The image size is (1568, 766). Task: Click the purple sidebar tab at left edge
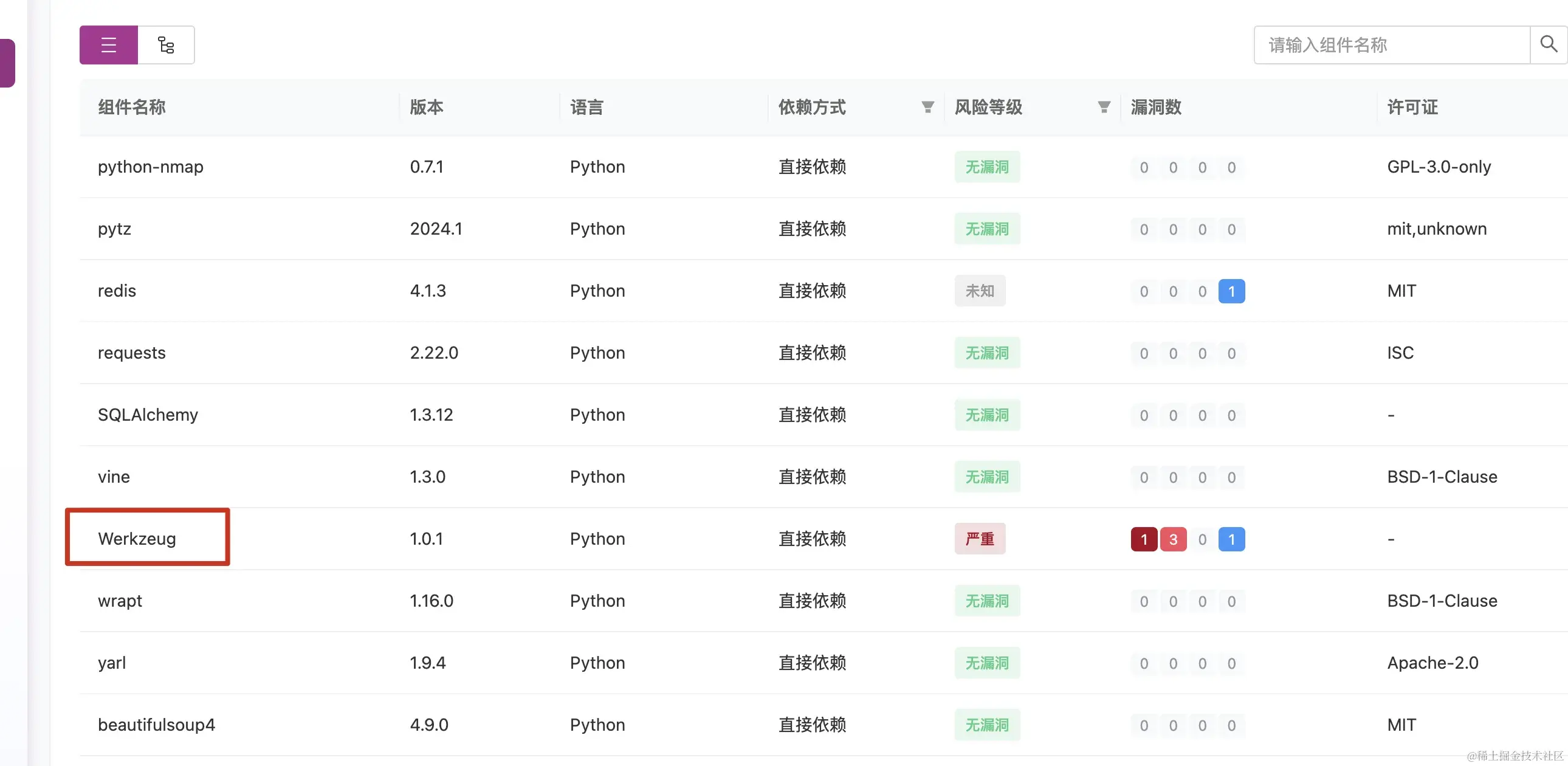click(x=7, y=63)
